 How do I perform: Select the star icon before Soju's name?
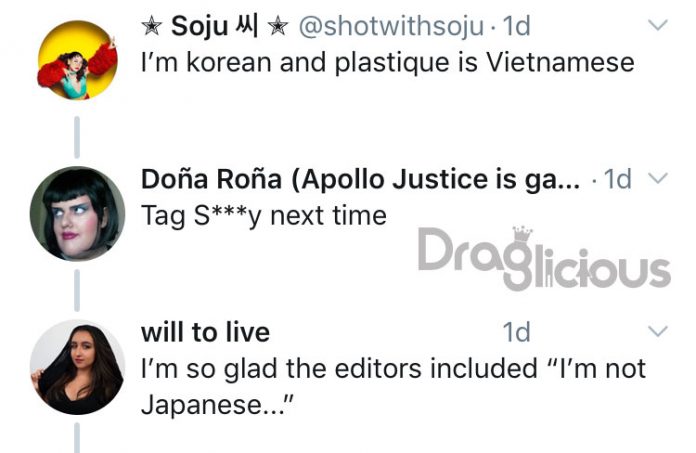pyautogui.click(x=151, y=27)
